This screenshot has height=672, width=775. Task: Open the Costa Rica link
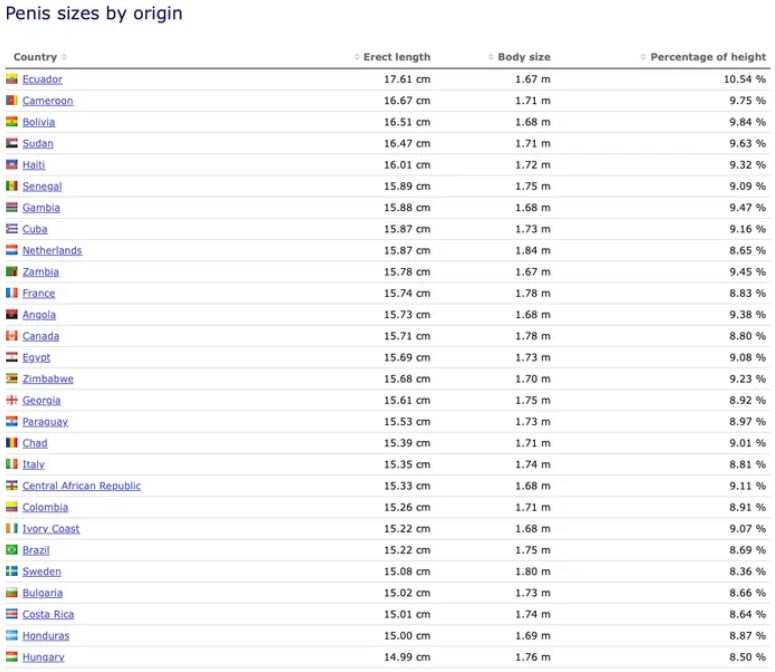[48, 614]
